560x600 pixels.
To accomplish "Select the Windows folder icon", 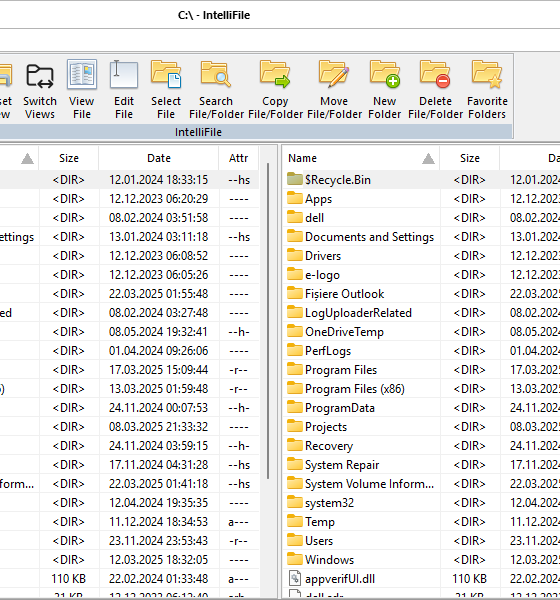I will click(x=295, y=559).
